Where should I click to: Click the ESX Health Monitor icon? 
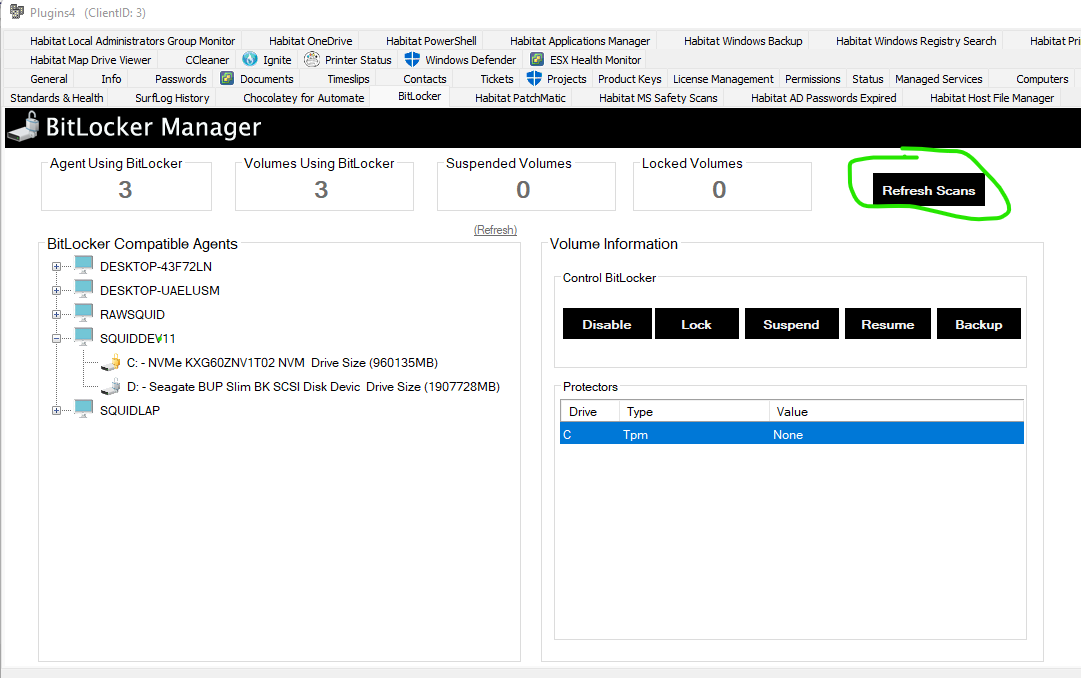[537, 59]
